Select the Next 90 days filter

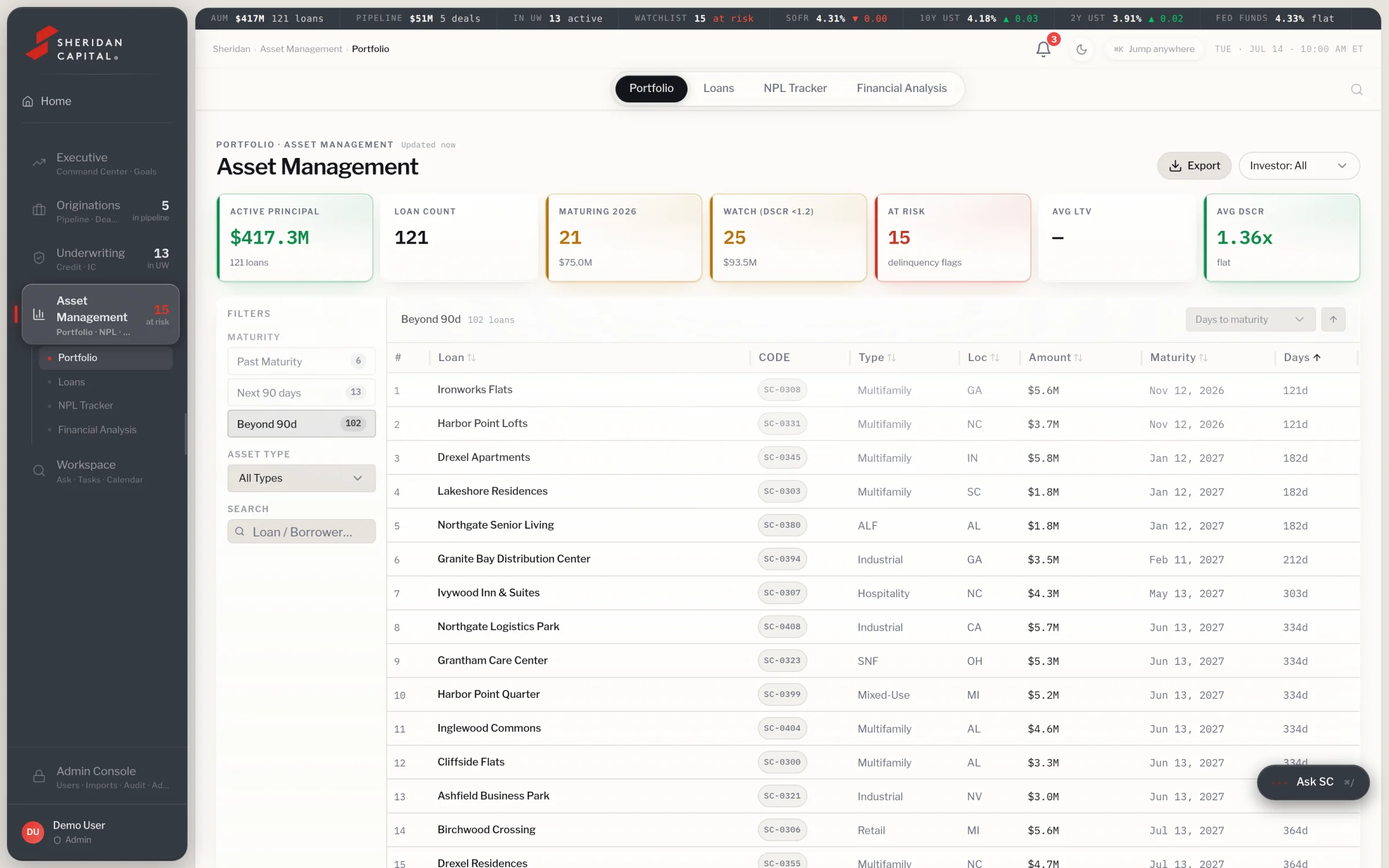301,392
